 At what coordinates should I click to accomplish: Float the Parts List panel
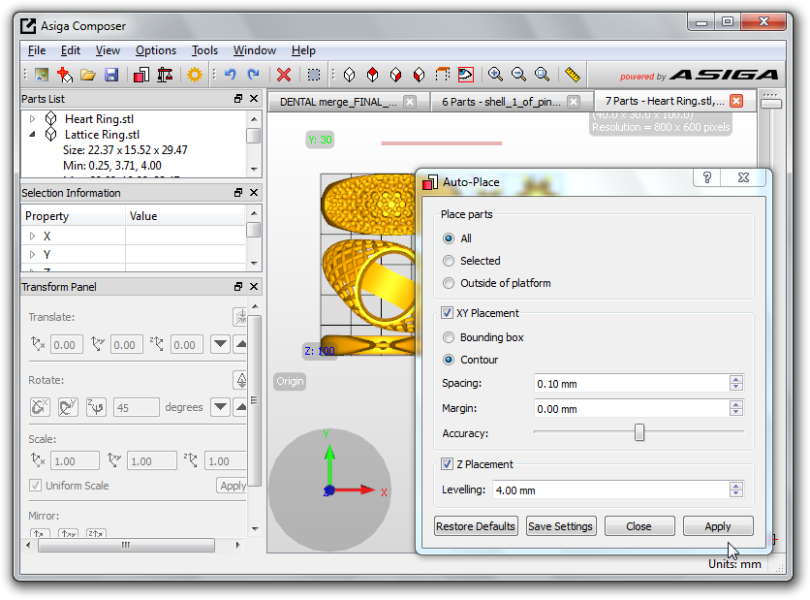click(238, 98)
